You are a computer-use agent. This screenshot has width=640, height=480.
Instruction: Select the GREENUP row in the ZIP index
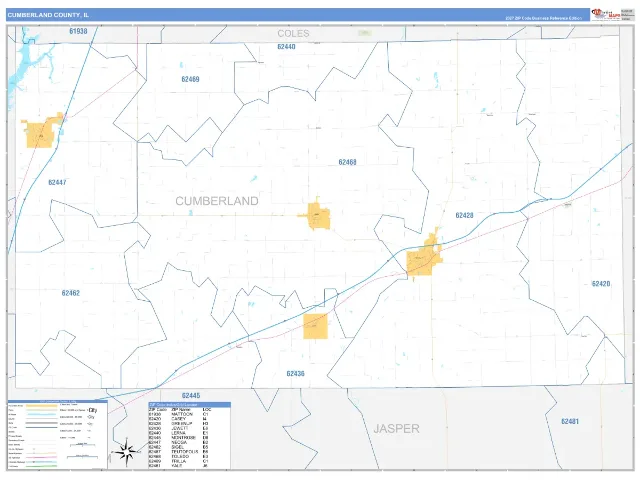coord(180,424)
